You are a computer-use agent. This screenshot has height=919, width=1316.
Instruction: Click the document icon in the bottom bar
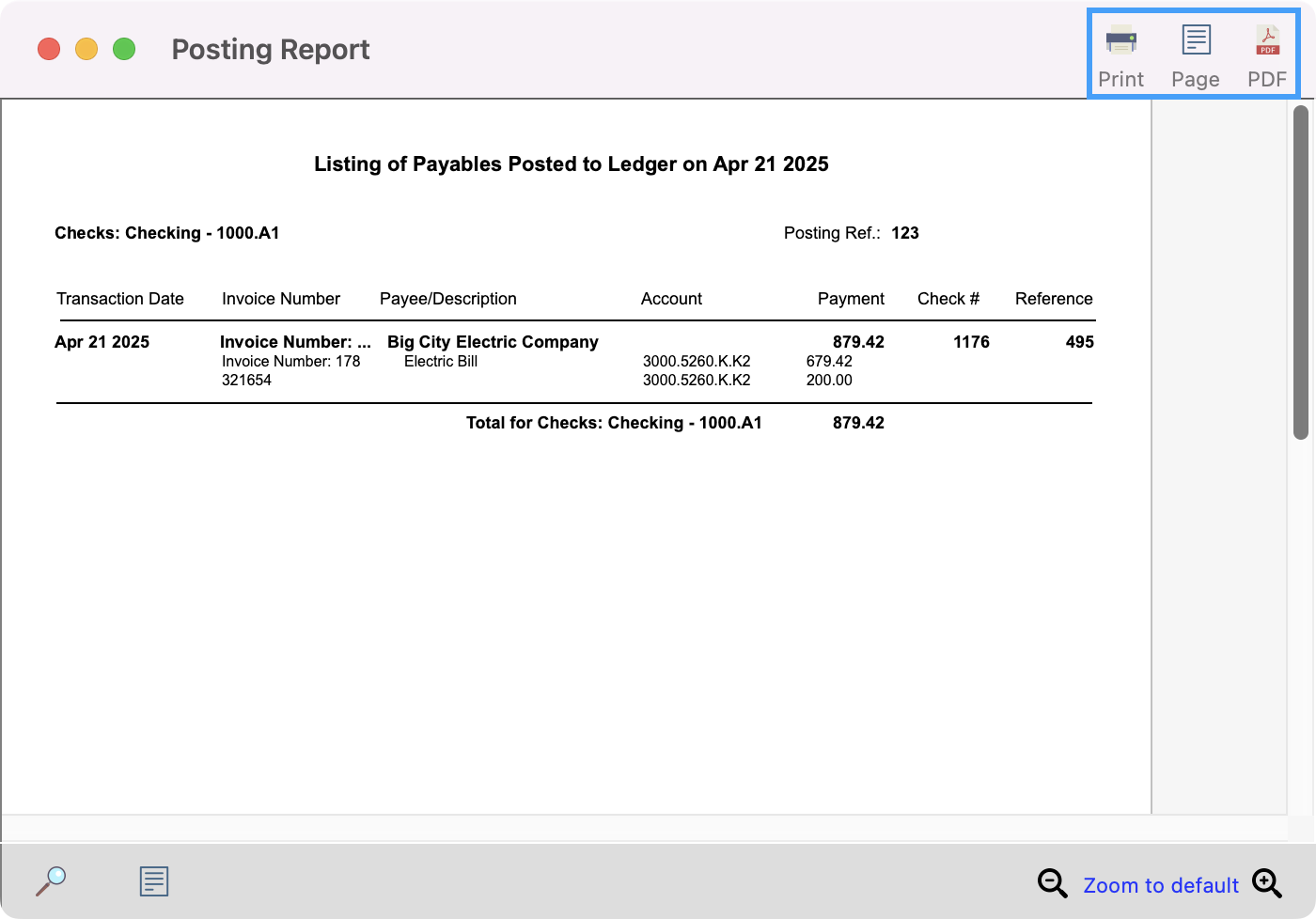coord(153,881)
